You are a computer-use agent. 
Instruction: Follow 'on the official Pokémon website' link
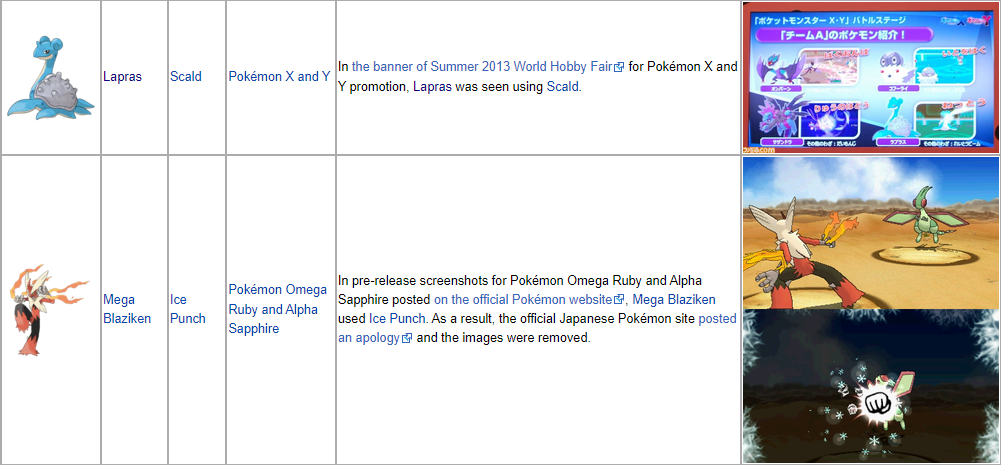pyautogui.click(x=522, y=299)
